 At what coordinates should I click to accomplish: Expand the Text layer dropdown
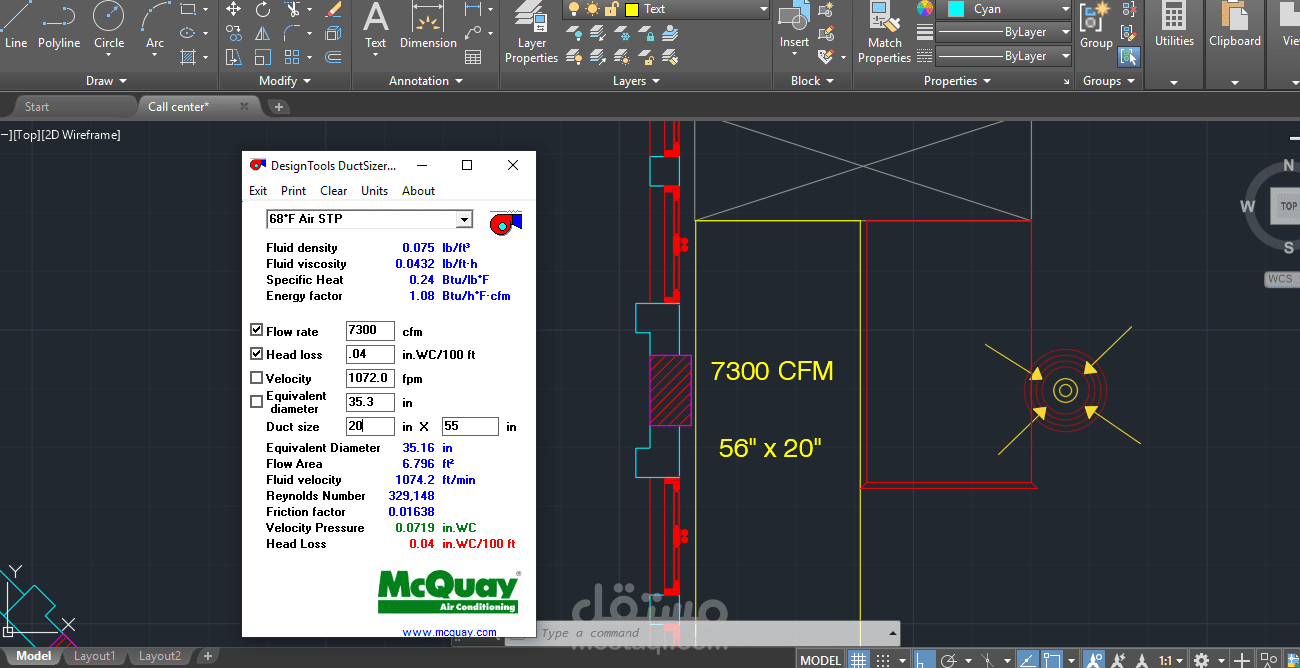[763, 10]
